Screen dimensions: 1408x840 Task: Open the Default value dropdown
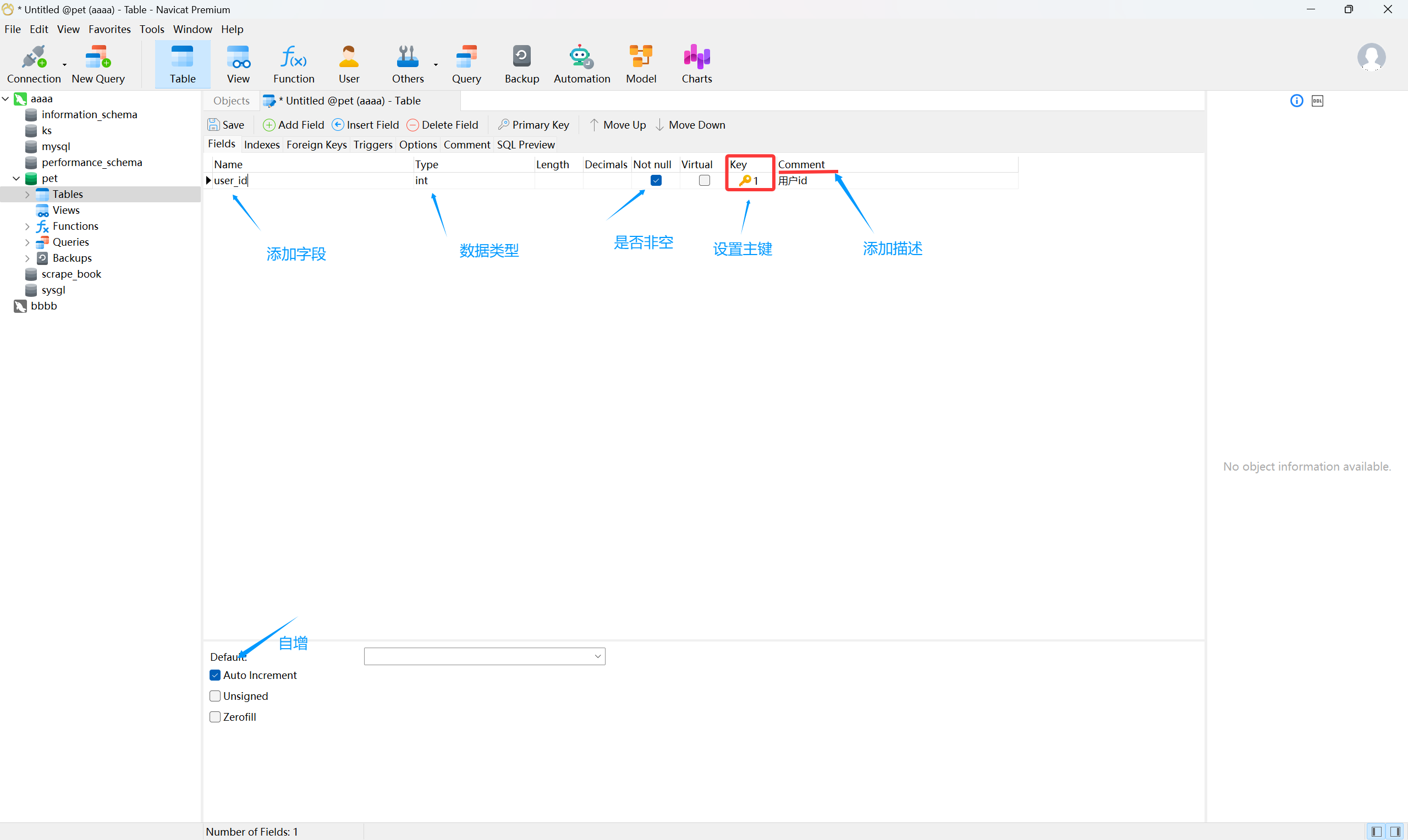pyautogui.click(x=597, y=656)
